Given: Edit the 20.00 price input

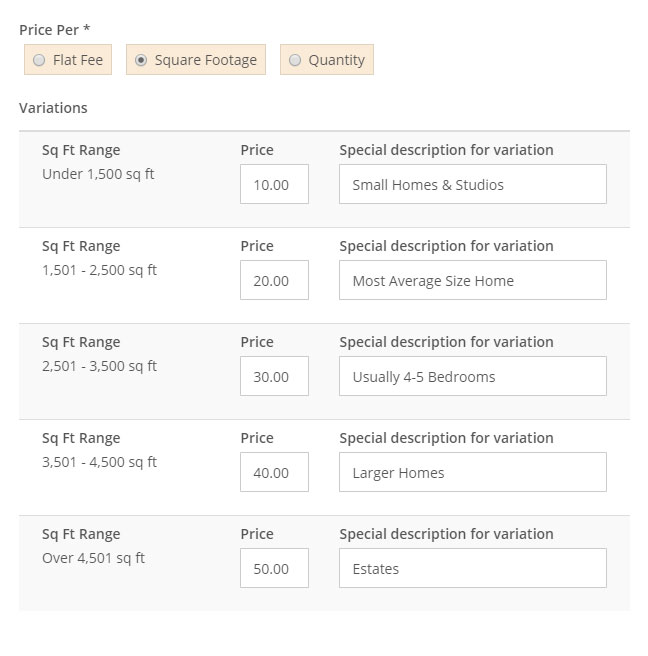Looking at the screenshot, I should tap(274, 280).
